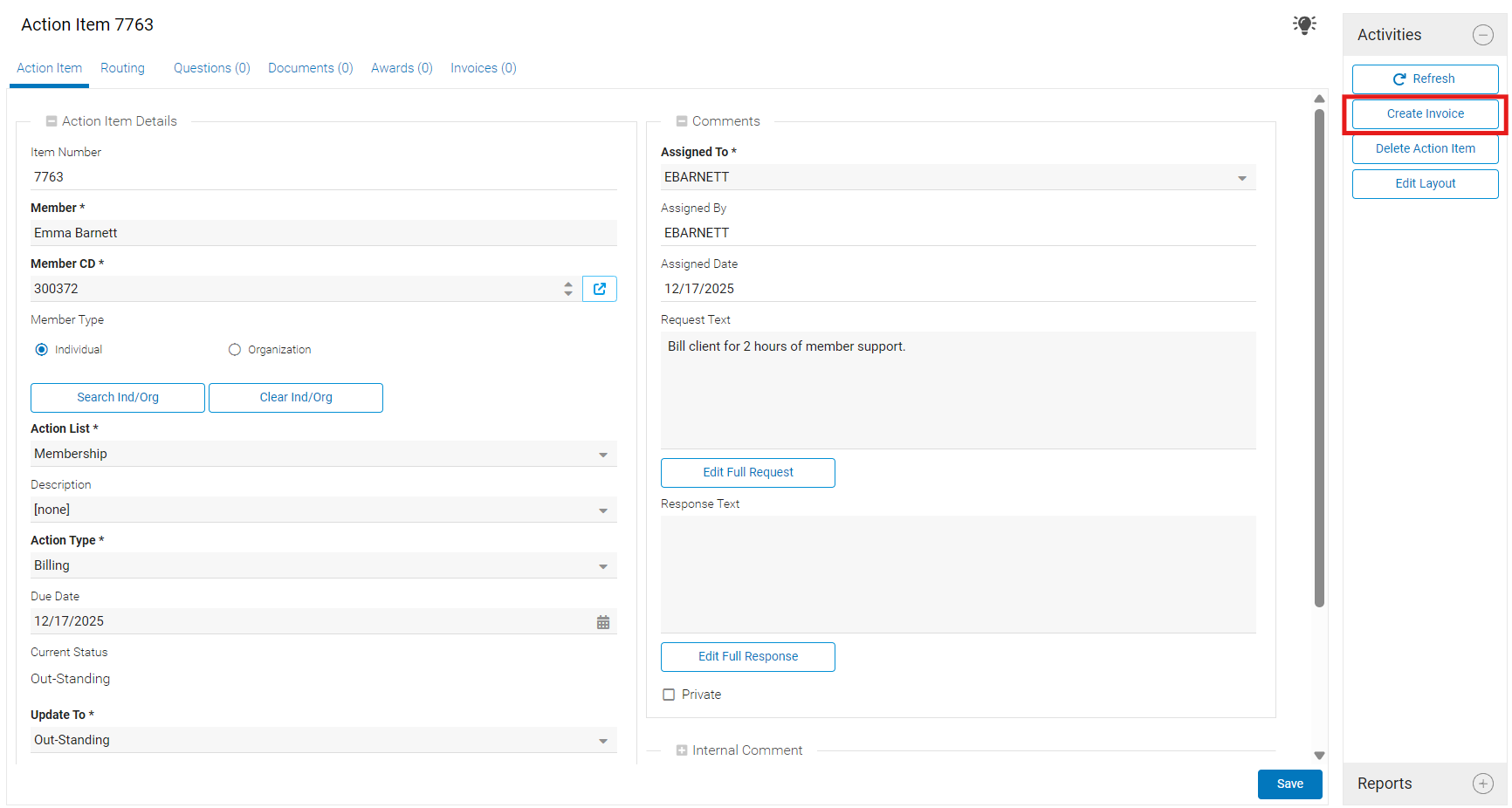Click the Edit Full Request button
This screenshot has height=808, width=1512.
click(748, 473)
